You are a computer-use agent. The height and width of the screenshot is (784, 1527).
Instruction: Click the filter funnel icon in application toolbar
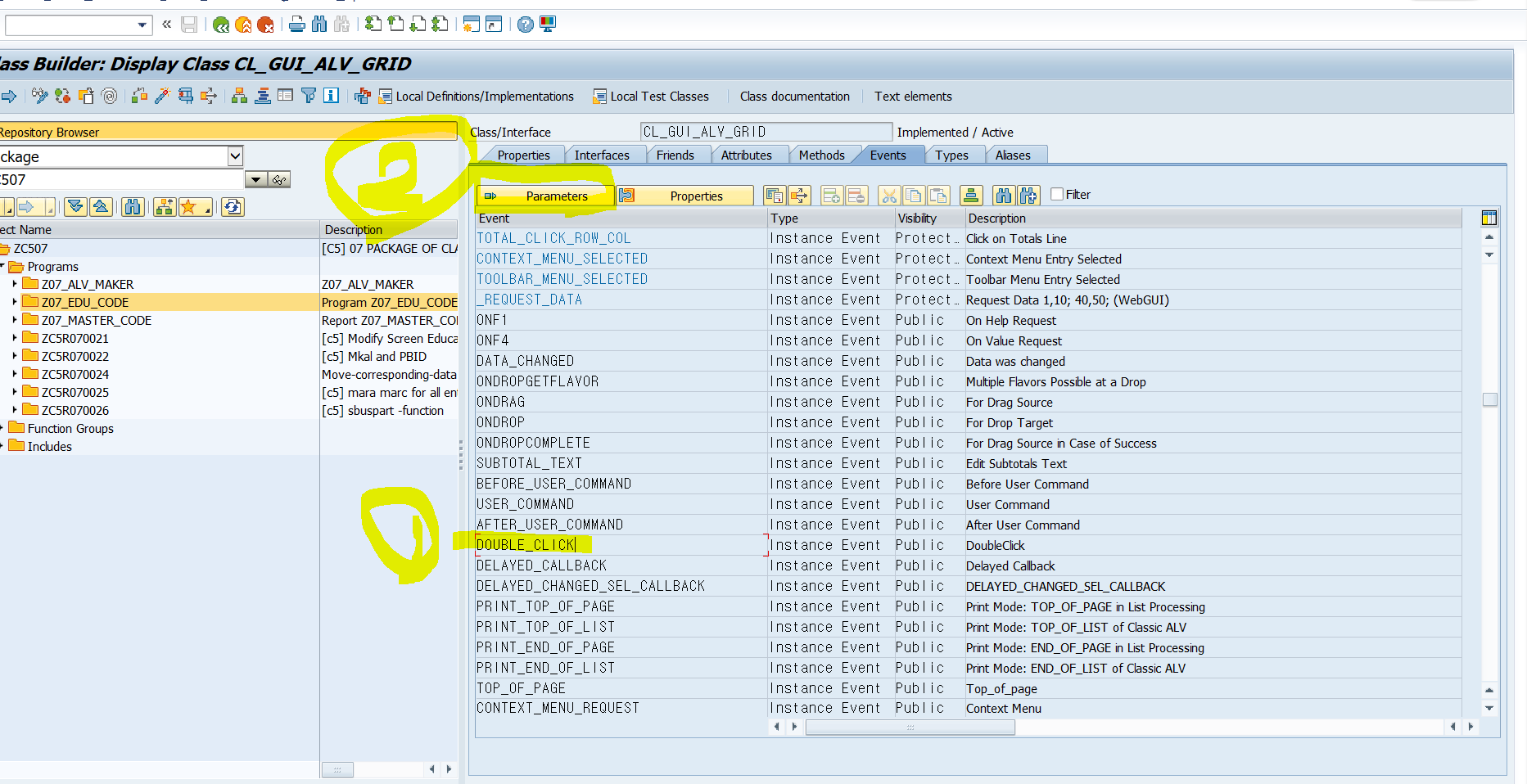pyautogui.click(x=309, y=97)
